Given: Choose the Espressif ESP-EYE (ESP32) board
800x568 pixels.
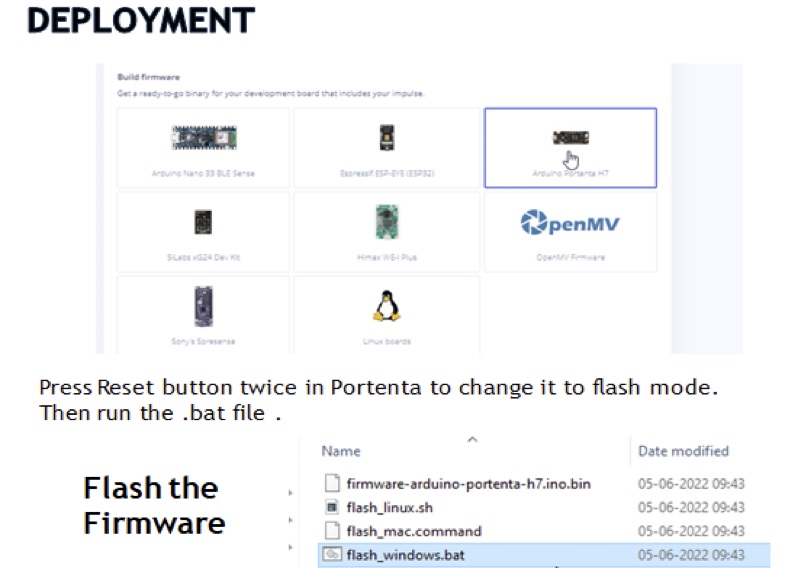Looking at the screenshot, I should [x=387, y=148].
